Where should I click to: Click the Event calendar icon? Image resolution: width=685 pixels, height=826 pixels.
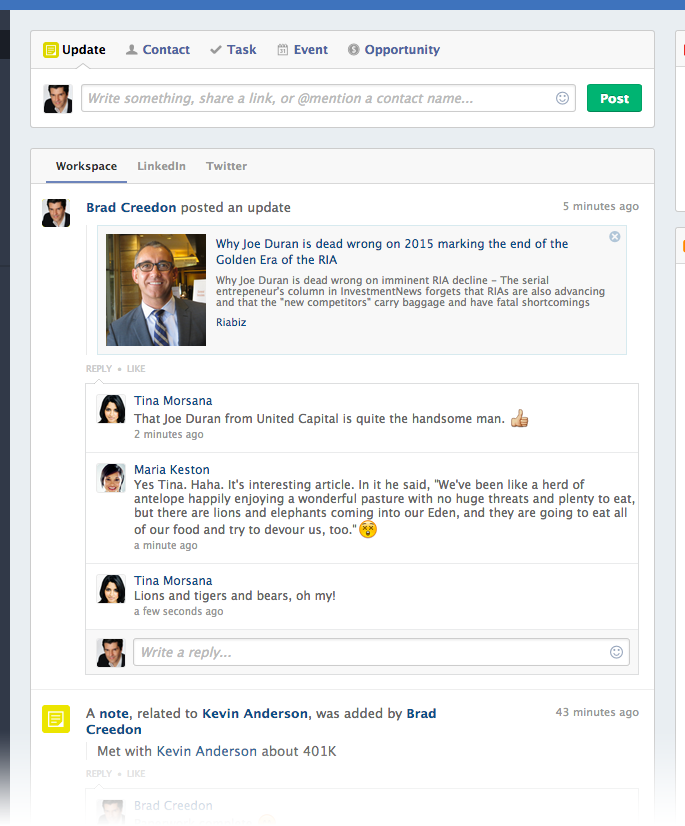click(283, 50)
